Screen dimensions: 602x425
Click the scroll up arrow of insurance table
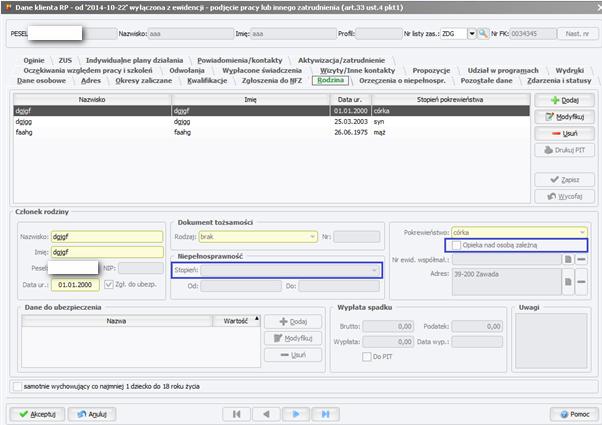257,319
